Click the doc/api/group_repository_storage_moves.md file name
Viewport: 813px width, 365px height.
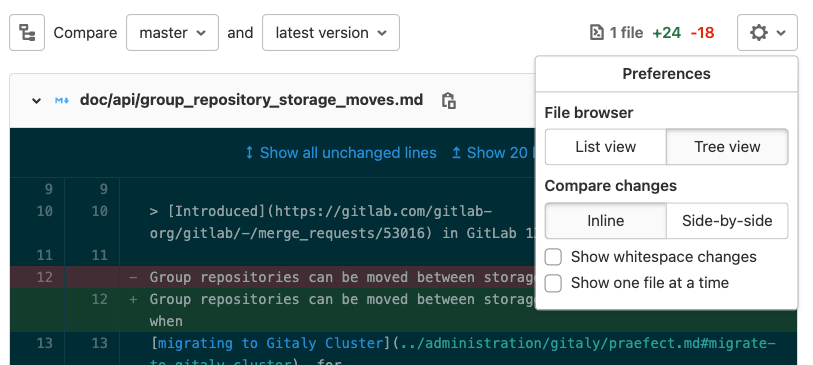[251, 100]
